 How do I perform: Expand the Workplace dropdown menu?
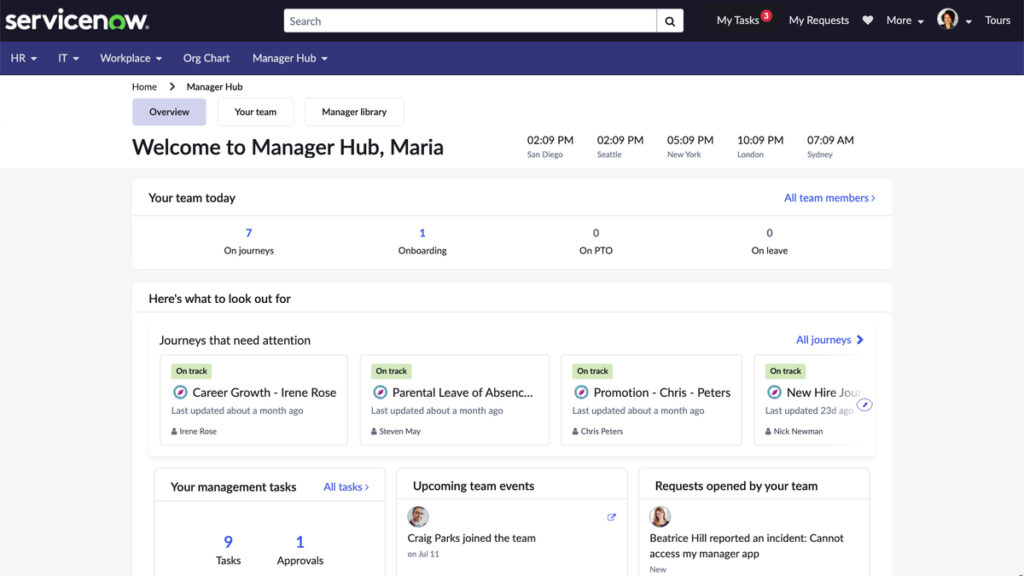tap(130, 58)
